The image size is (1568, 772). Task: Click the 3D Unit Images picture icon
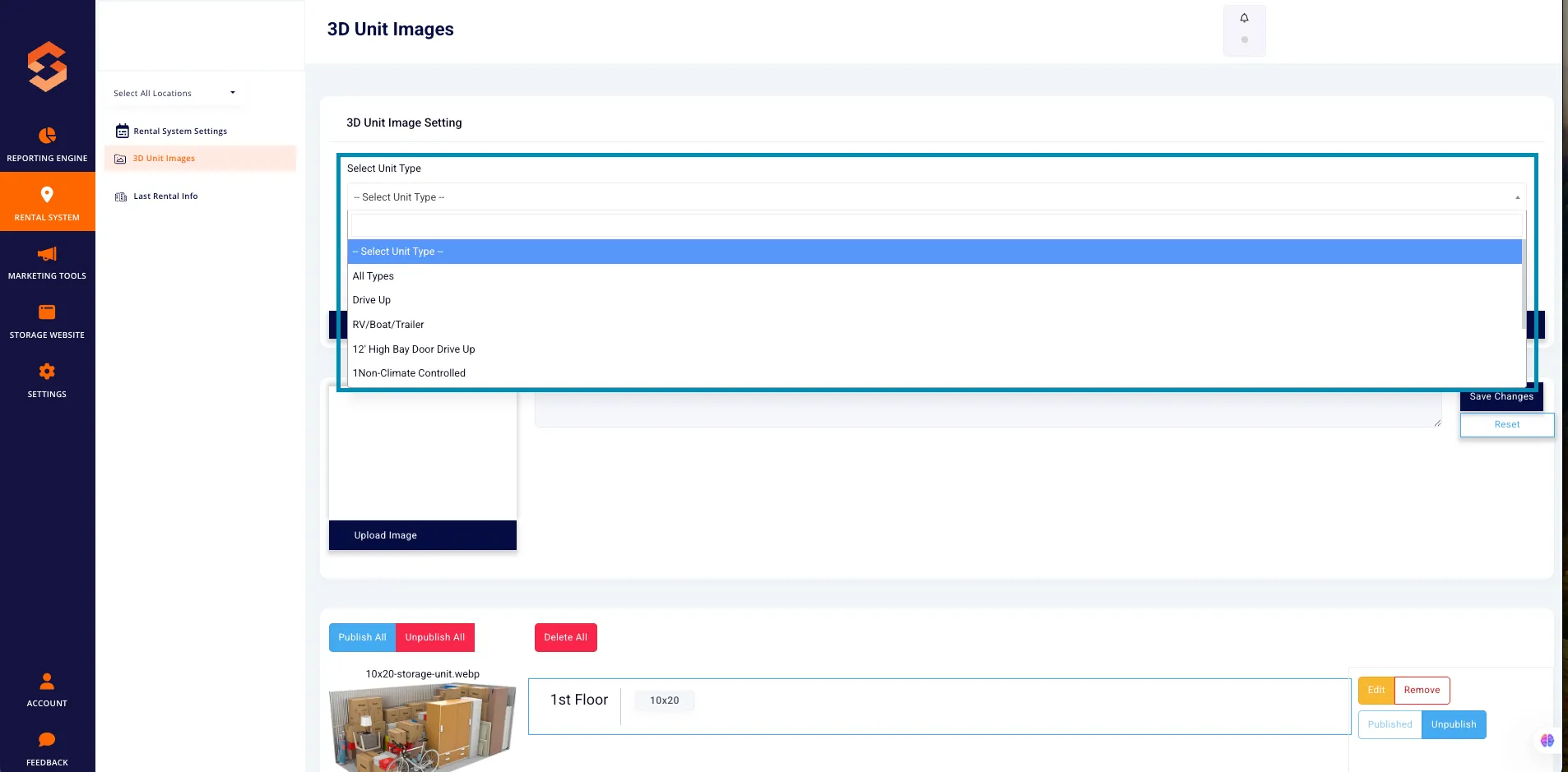click(x=120, y=159)
